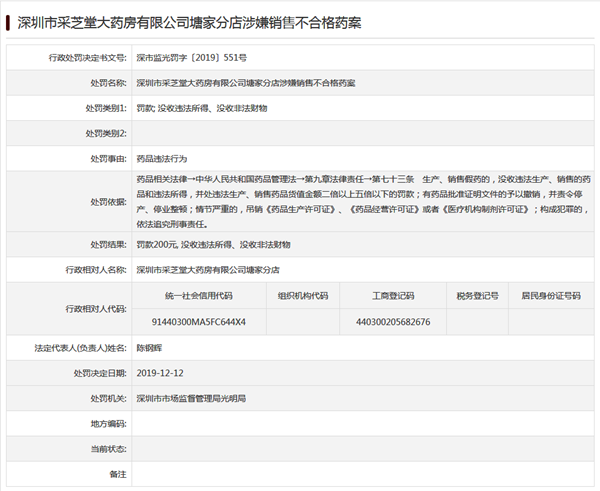Click the 当前状态 label

(109, 449)
